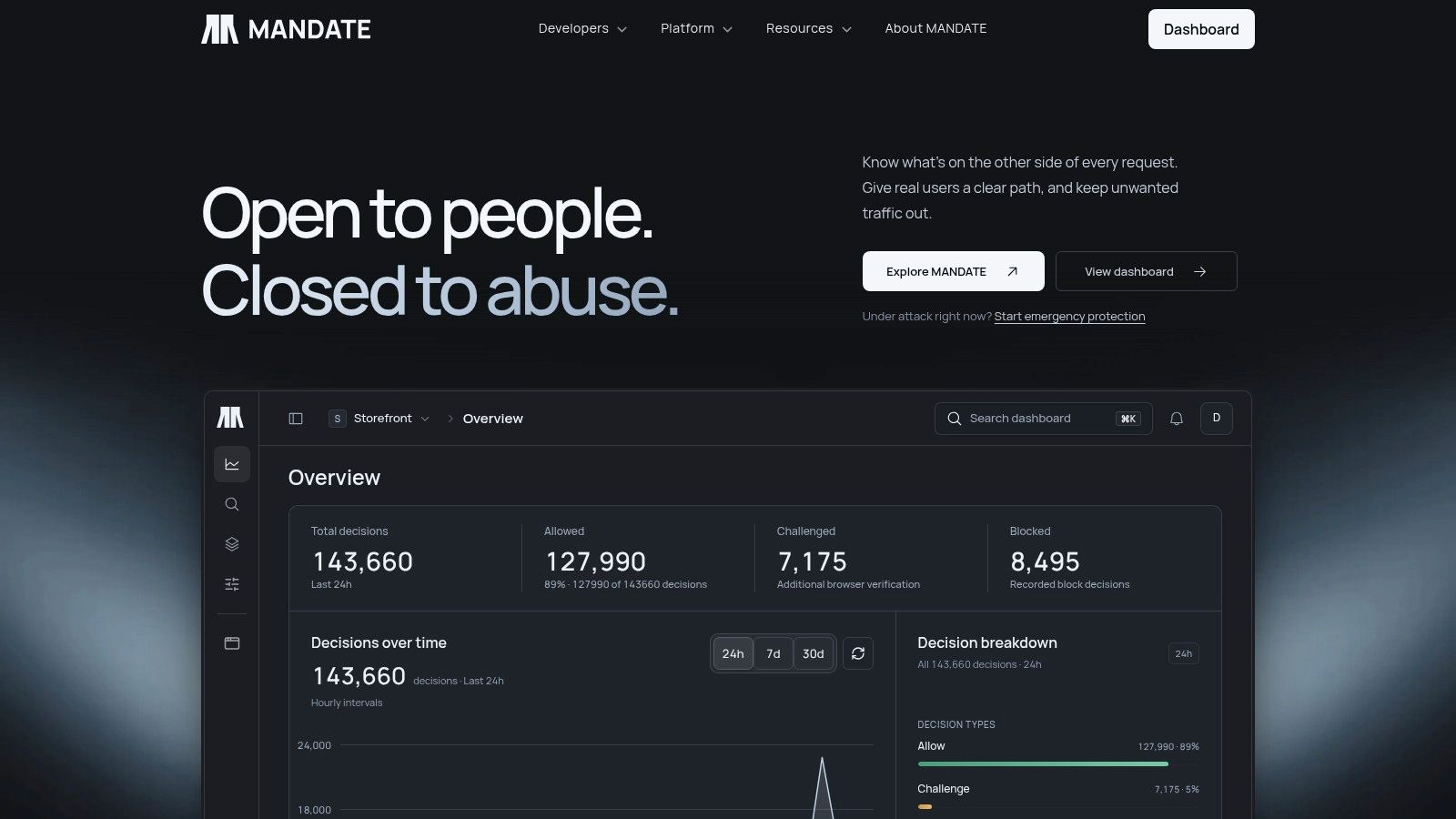
Task: Open the sliders settings icon in sidebar
Action: [x=232, y=584]
